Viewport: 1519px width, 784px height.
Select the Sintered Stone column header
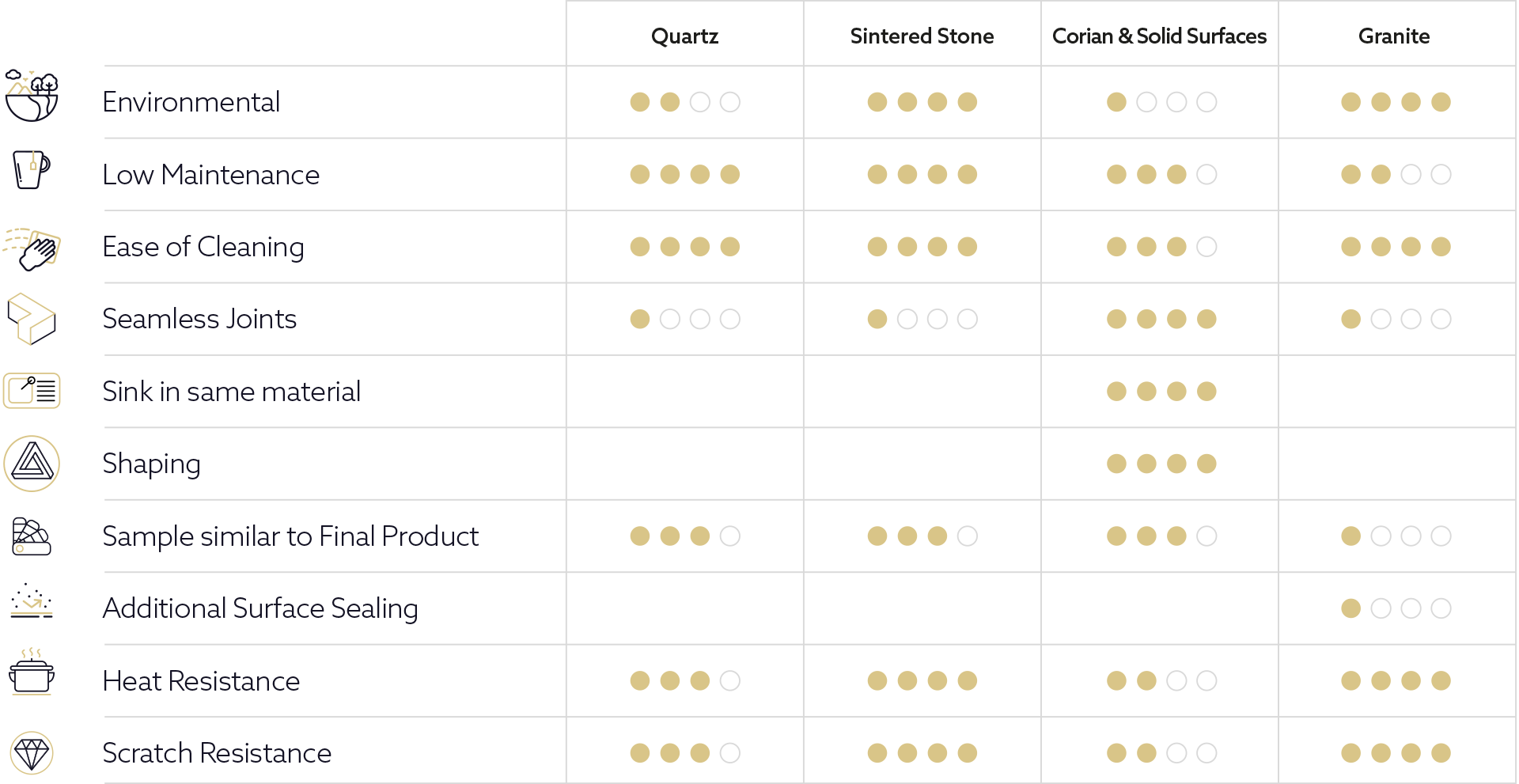click(x=922, y=36)
